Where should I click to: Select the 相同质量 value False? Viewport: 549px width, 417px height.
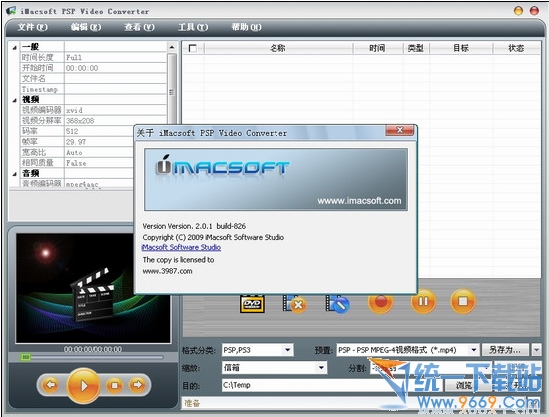pos(99,163)
